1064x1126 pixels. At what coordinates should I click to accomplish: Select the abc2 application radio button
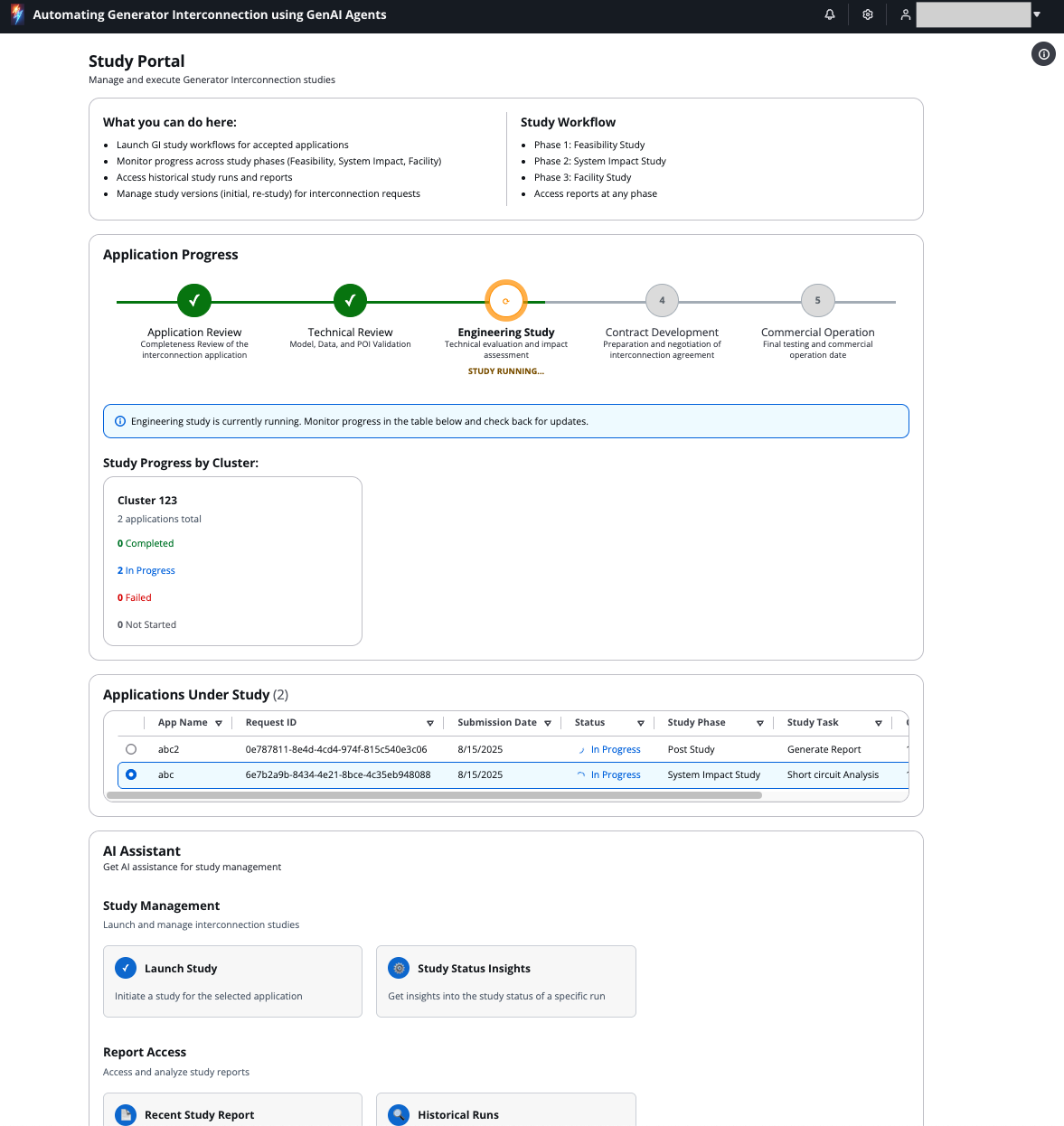pos(131,749)
